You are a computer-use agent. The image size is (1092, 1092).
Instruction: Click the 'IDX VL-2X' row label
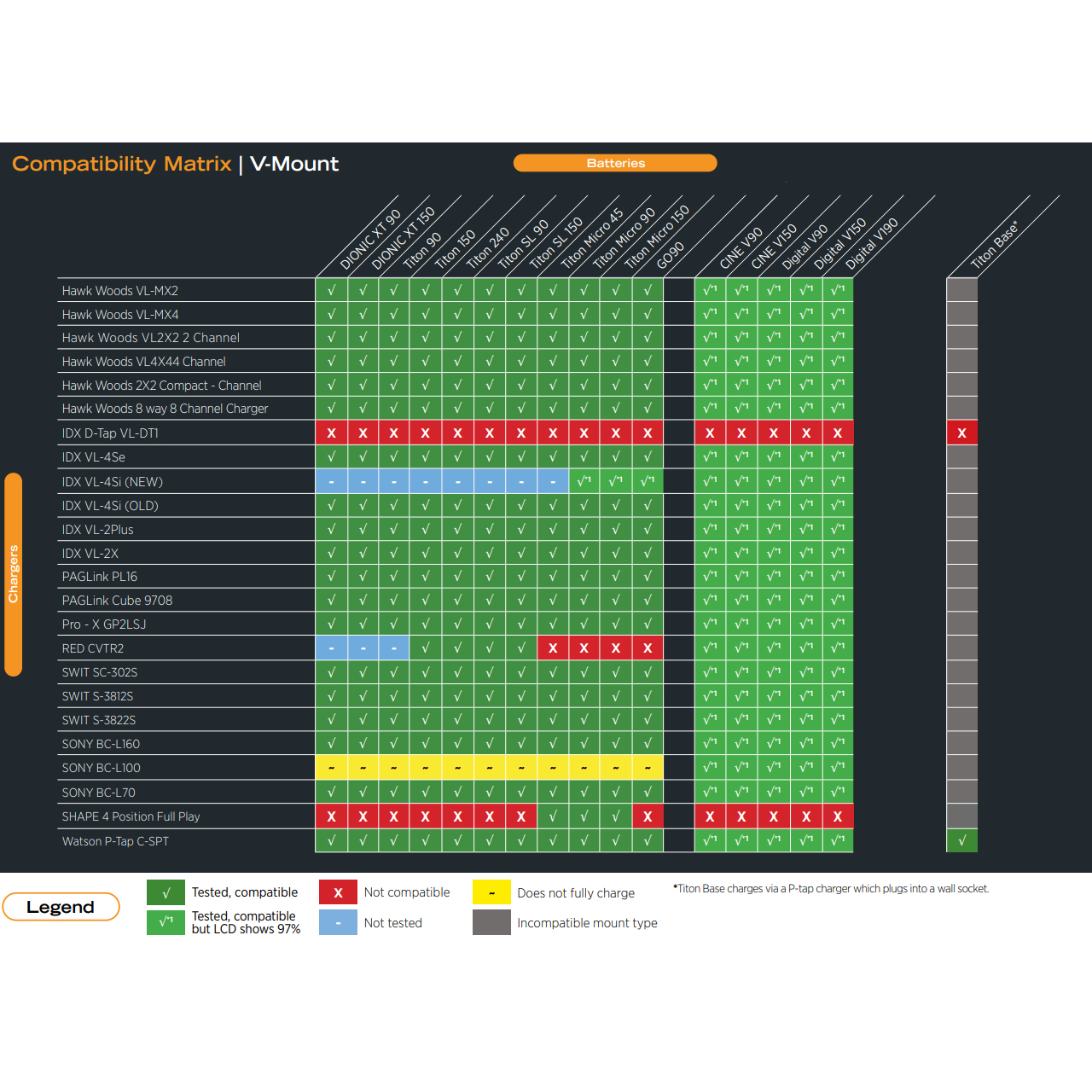[90, 554]
